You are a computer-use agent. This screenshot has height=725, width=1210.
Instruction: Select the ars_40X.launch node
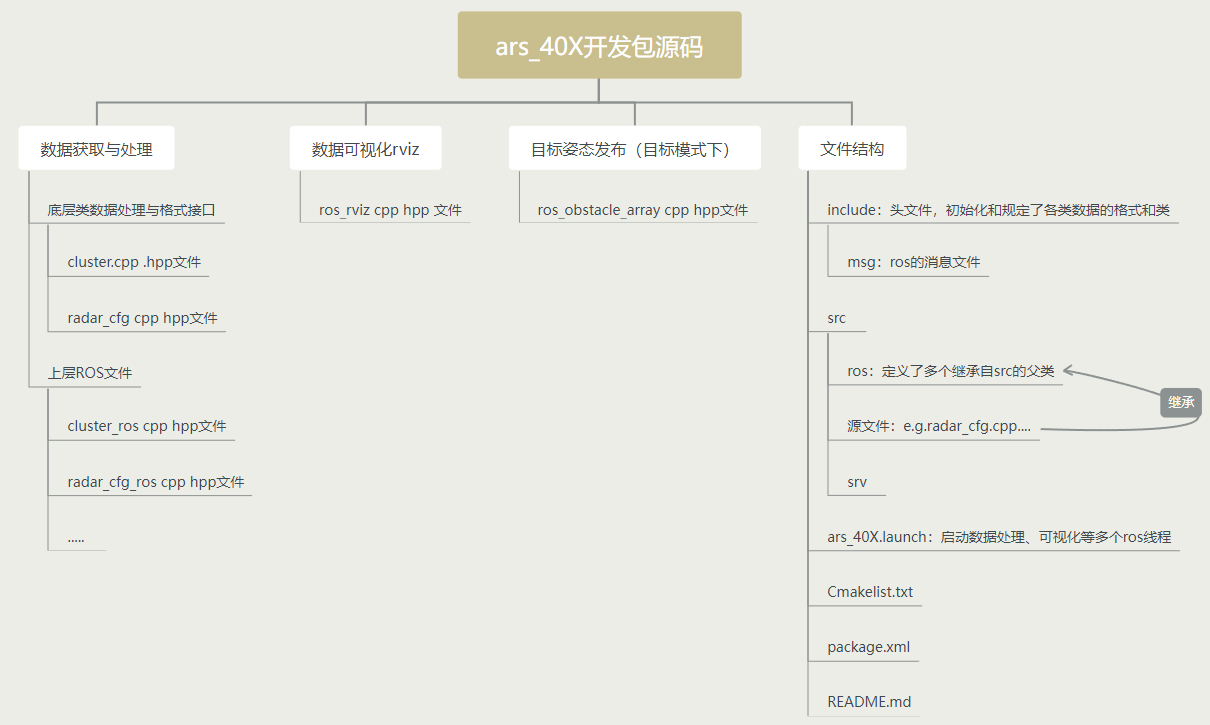(997, 536)
